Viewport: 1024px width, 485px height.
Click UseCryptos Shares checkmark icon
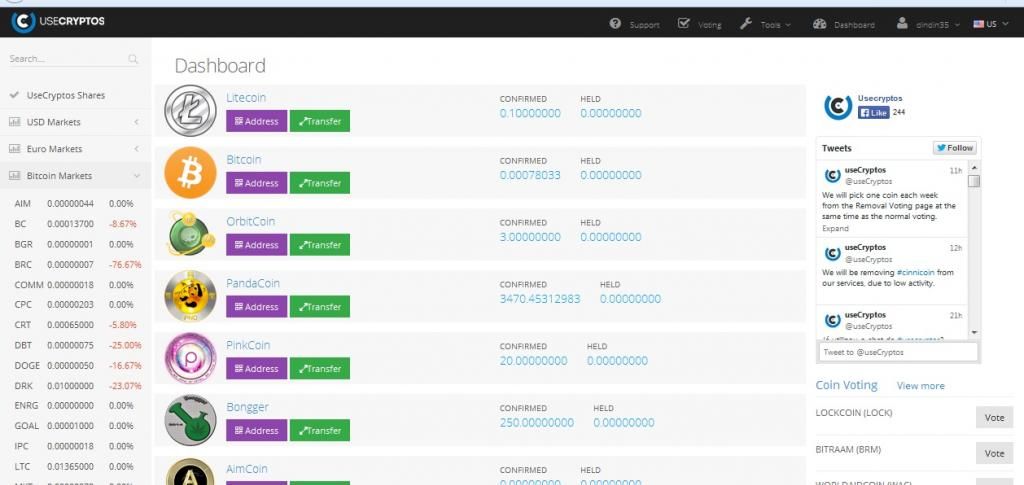pos(14,95)
